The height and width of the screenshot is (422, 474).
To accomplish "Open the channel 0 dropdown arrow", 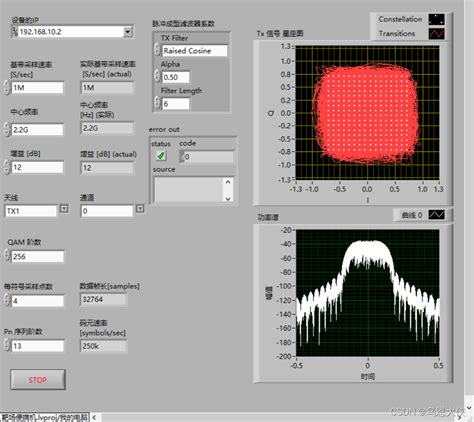I will (140, 209).
